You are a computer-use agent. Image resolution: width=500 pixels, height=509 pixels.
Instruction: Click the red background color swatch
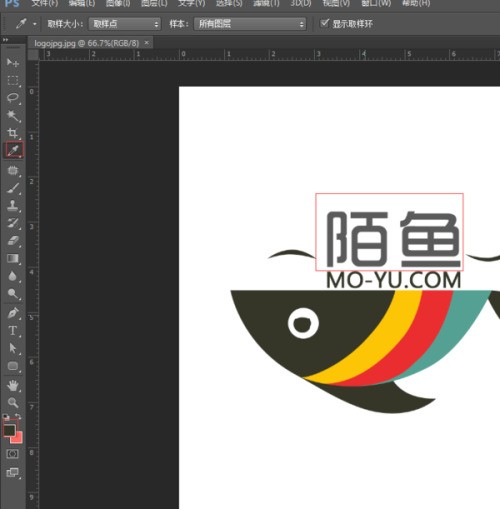pos(18,438)
